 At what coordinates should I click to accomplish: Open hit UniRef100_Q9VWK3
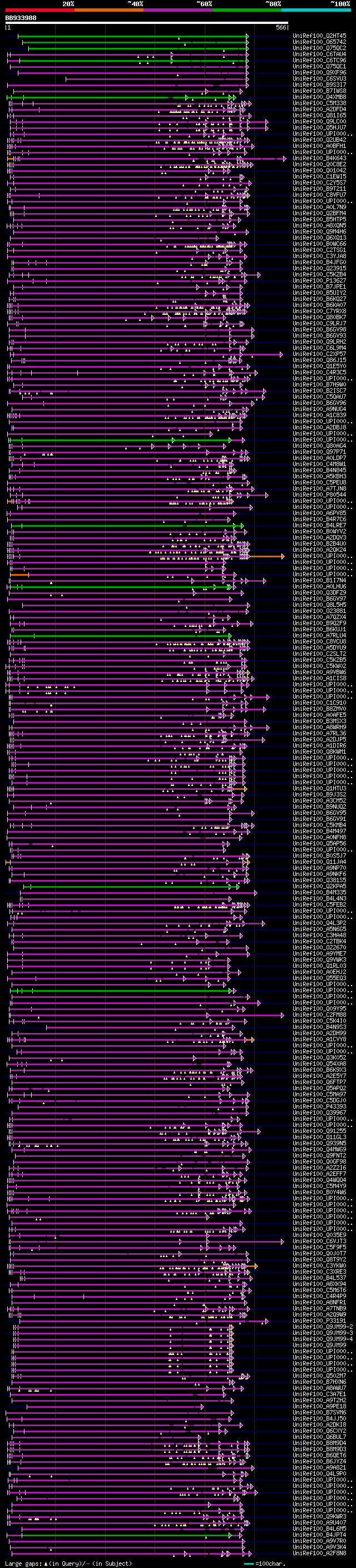coord(319,960)
